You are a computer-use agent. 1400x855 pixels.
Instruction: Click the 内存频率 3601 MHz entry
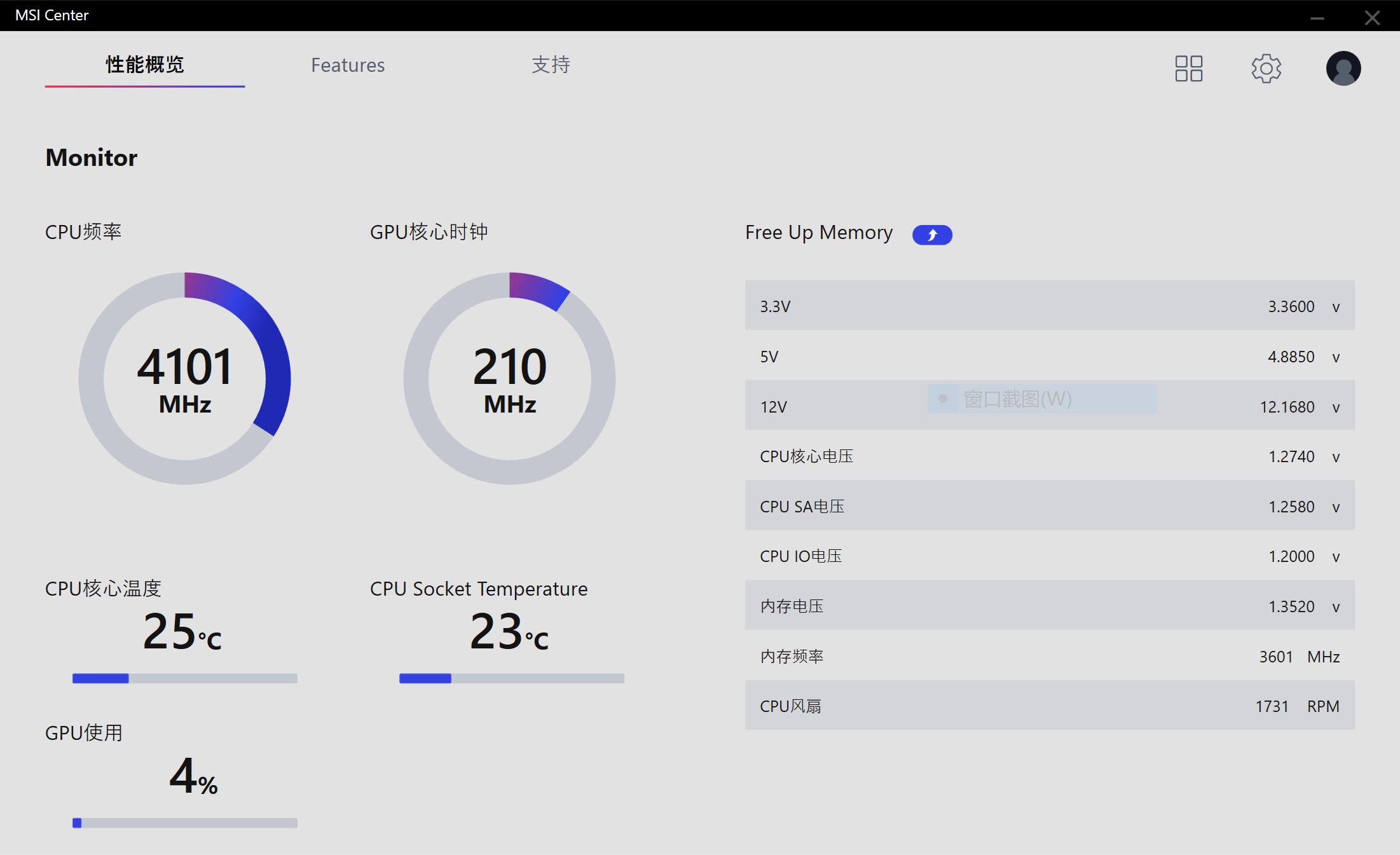pos(1049,656)
